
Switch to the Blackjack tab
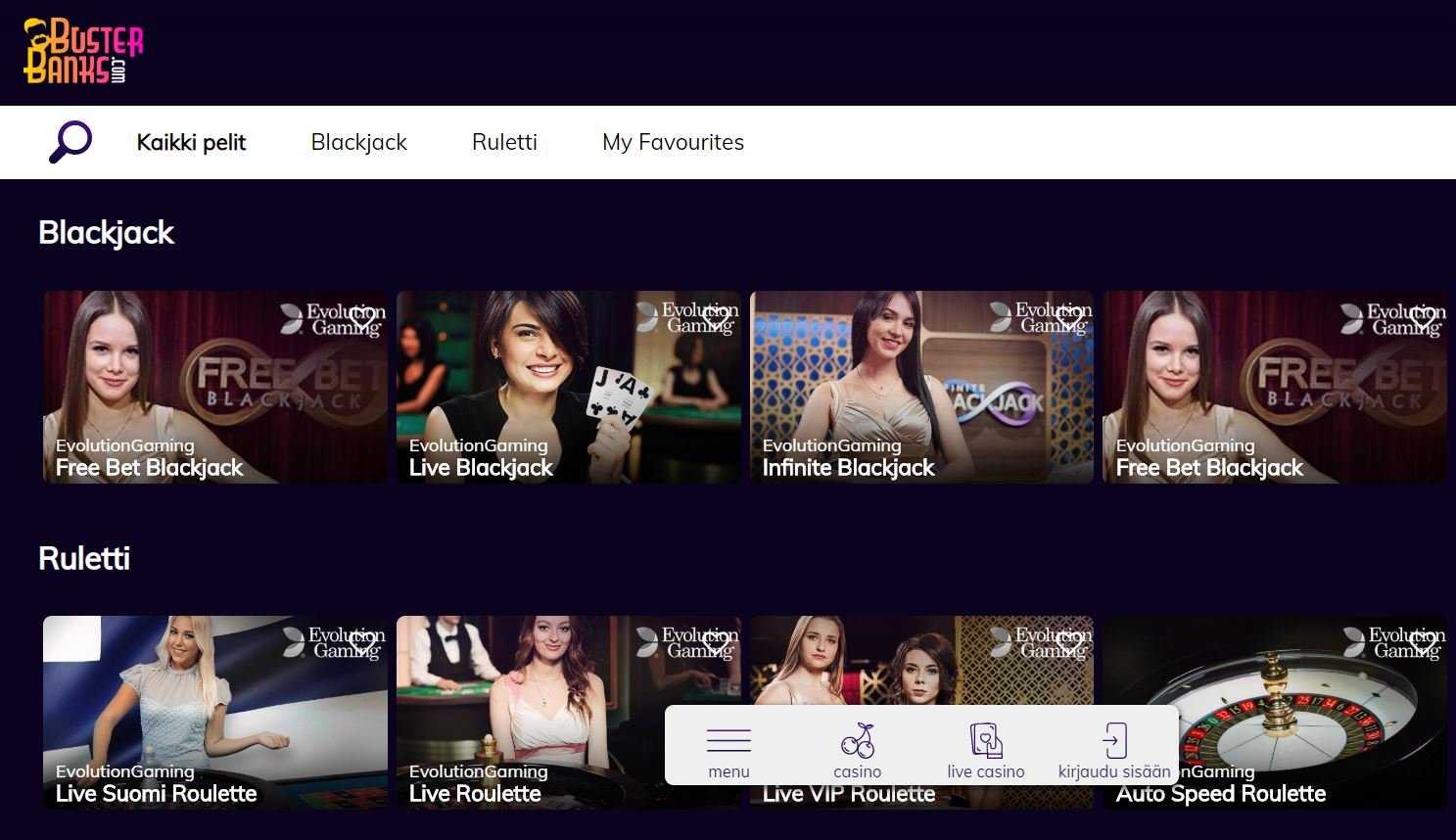(358, 142)
